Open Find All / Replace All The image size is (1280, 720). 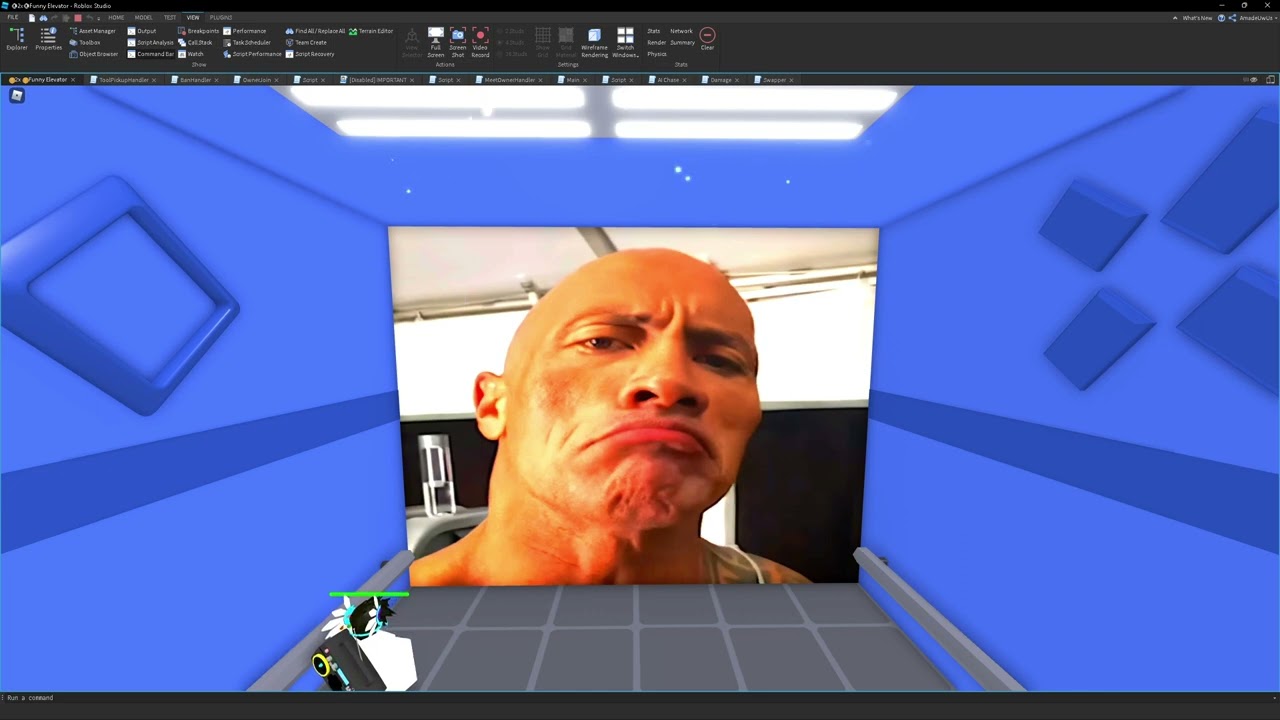[x=315, y=31]
